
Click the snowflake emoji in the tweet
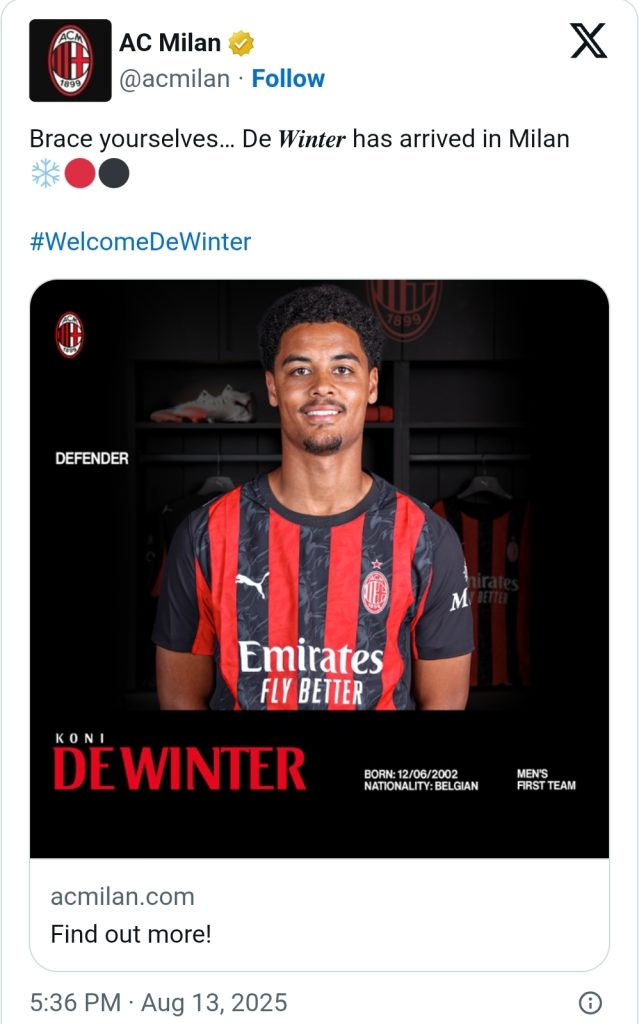[45, 174]
